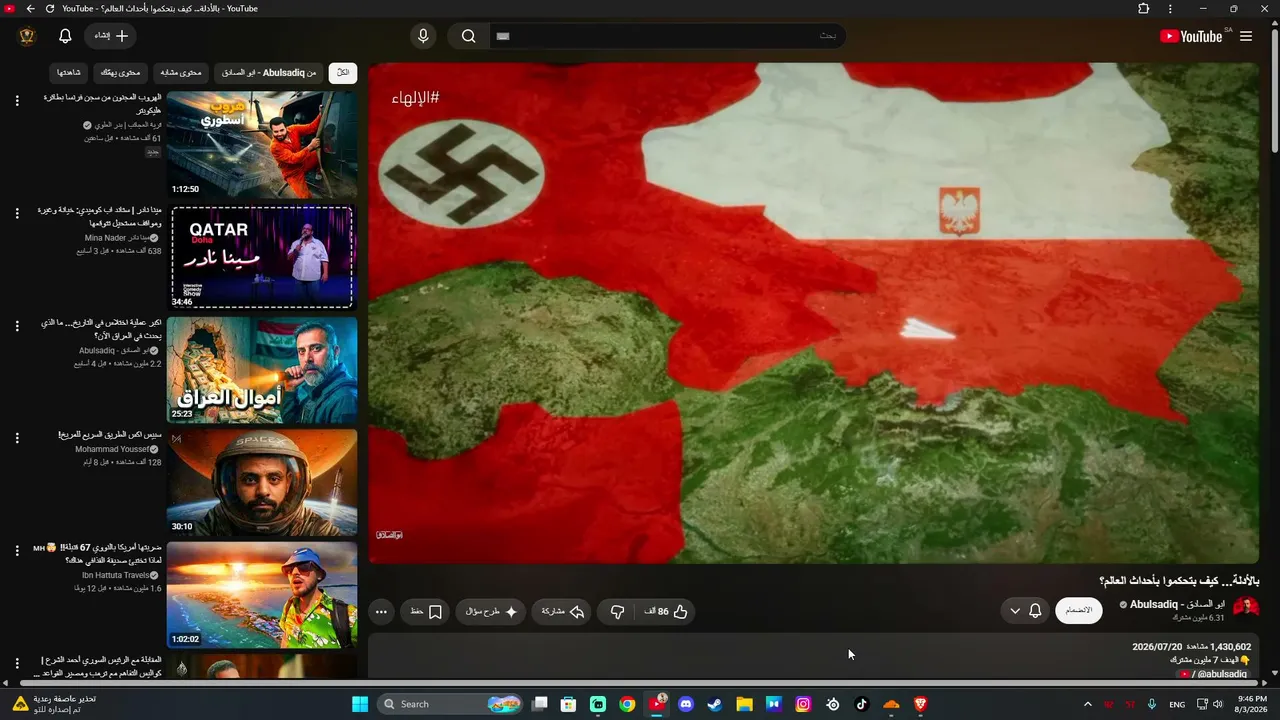The width and height of the screenshot is (1280, 720).
Task: Open the more actions three-dot menu under video
Action: coord(381,611)
